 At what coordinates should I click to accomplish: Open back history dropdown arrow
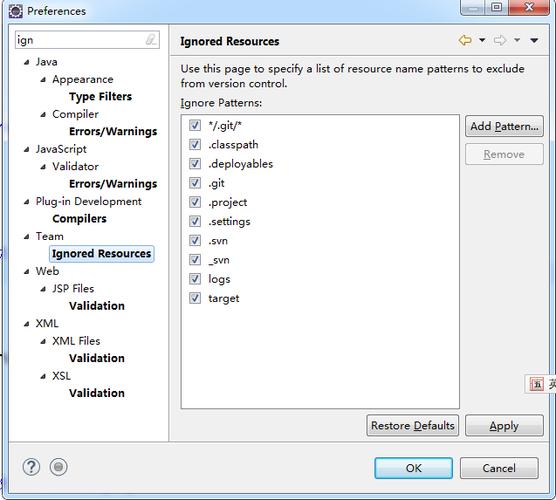(x=482, y=40)
